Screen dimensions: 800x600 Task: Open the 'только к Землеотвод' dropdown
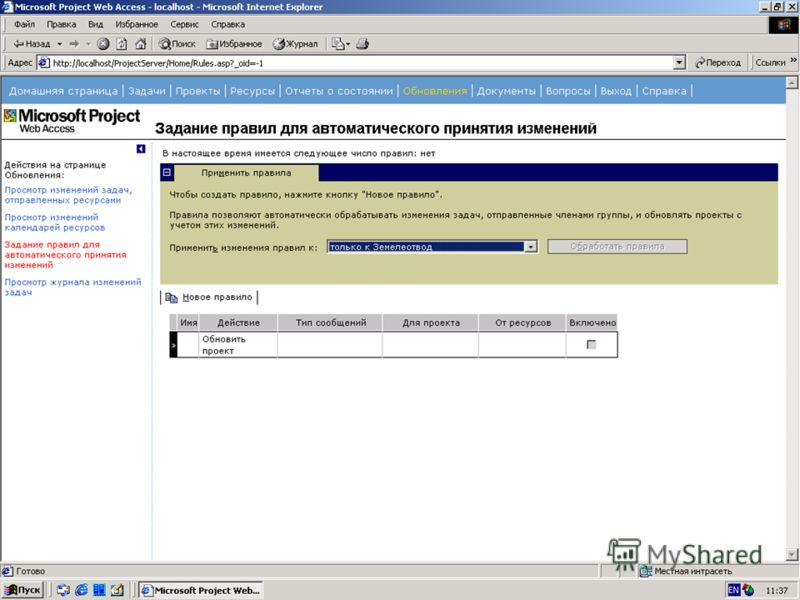coord(432,247)
